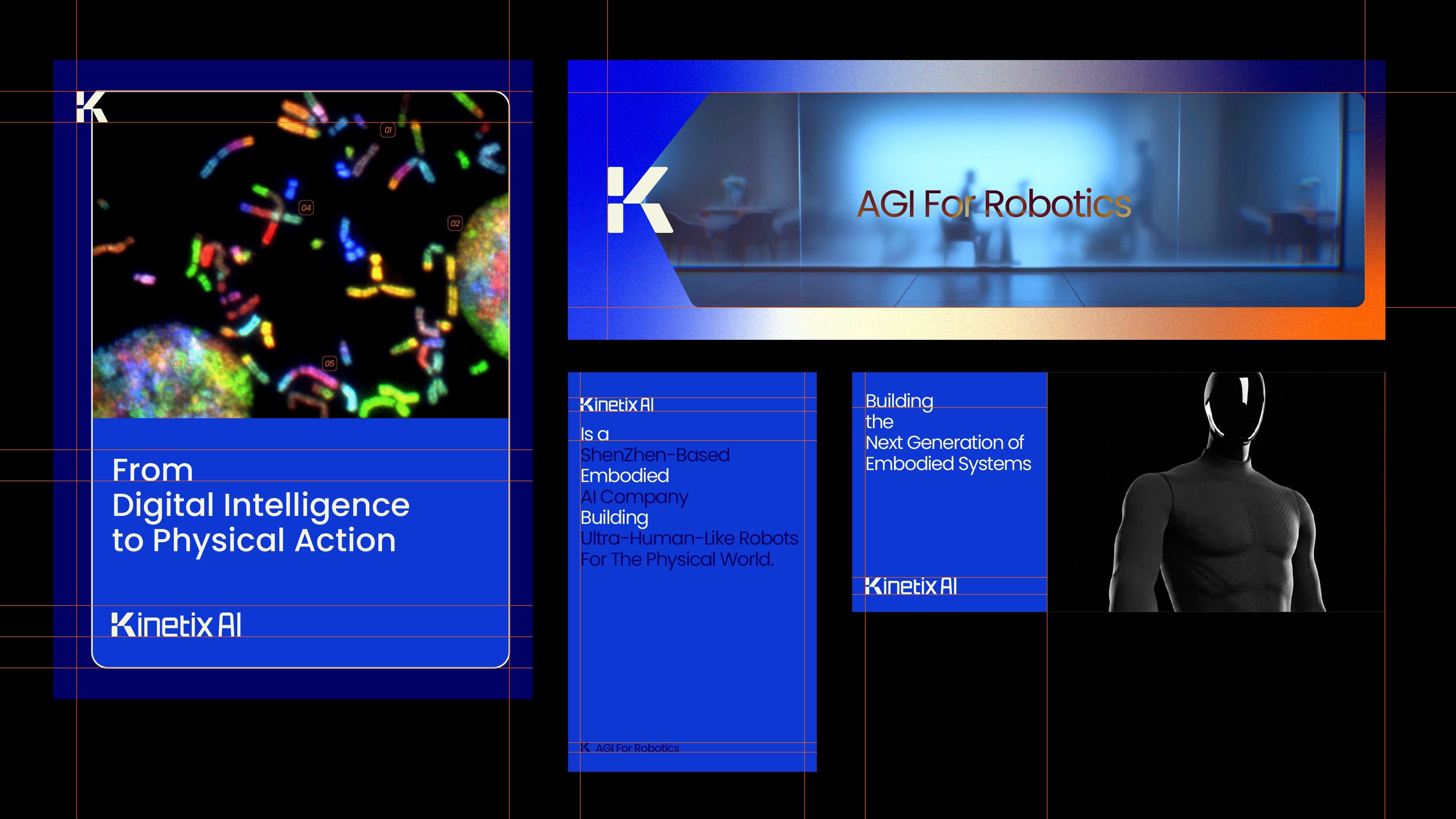Click the 'ShenZhen-Based' text line
The height and width of the screenshot is (819, 1456).
pyautogui.click(x=654, y=455)
